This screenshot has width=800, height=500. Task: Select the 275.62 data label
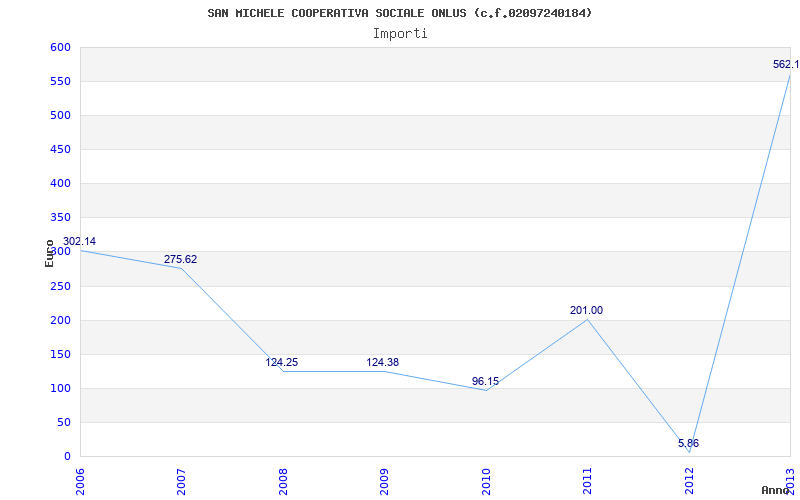tap(180, 259)
